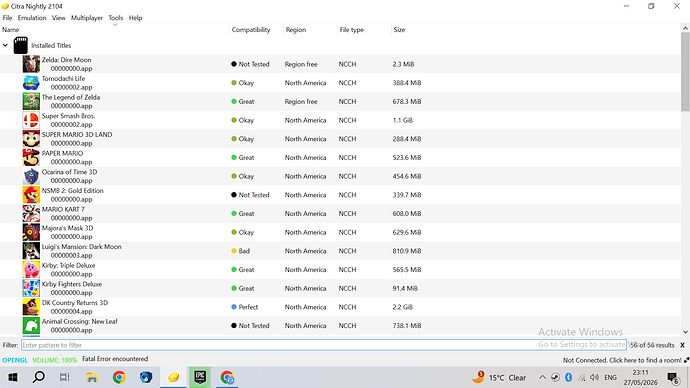690x388 pixels.
Task: Open Windows Start menu
Action: coord(13,377)
